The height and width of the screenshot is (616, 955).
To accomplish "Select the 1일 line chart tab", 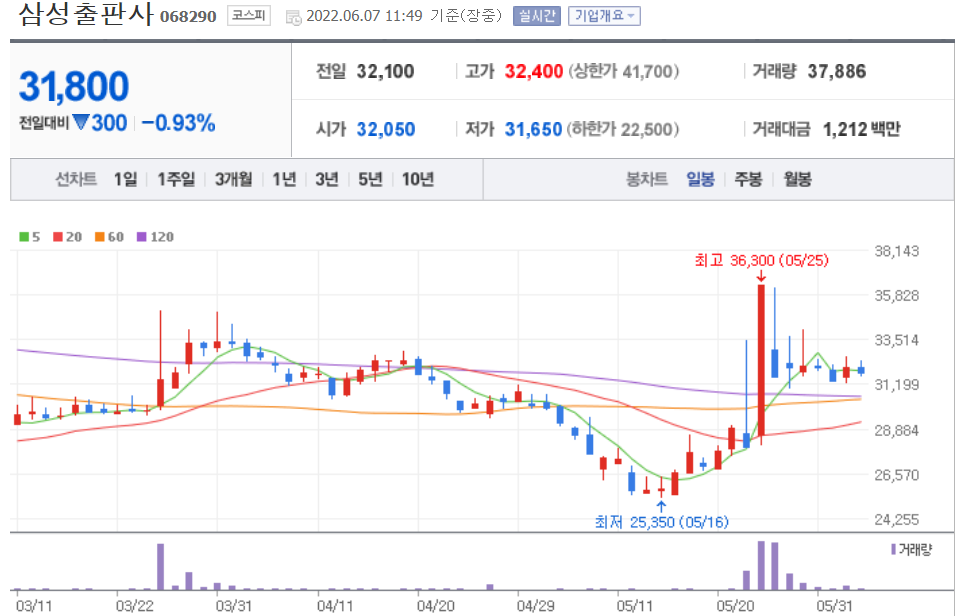I will (x=125, y=179).
